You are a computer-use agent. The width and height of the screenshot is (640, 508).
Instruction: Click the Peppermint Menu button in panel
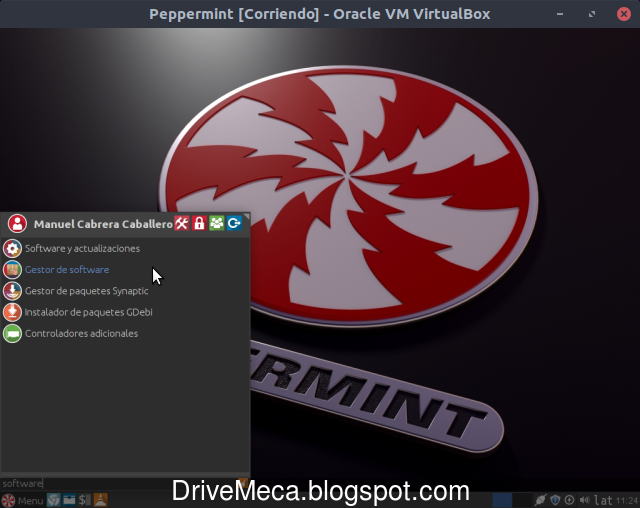(22, 500)
